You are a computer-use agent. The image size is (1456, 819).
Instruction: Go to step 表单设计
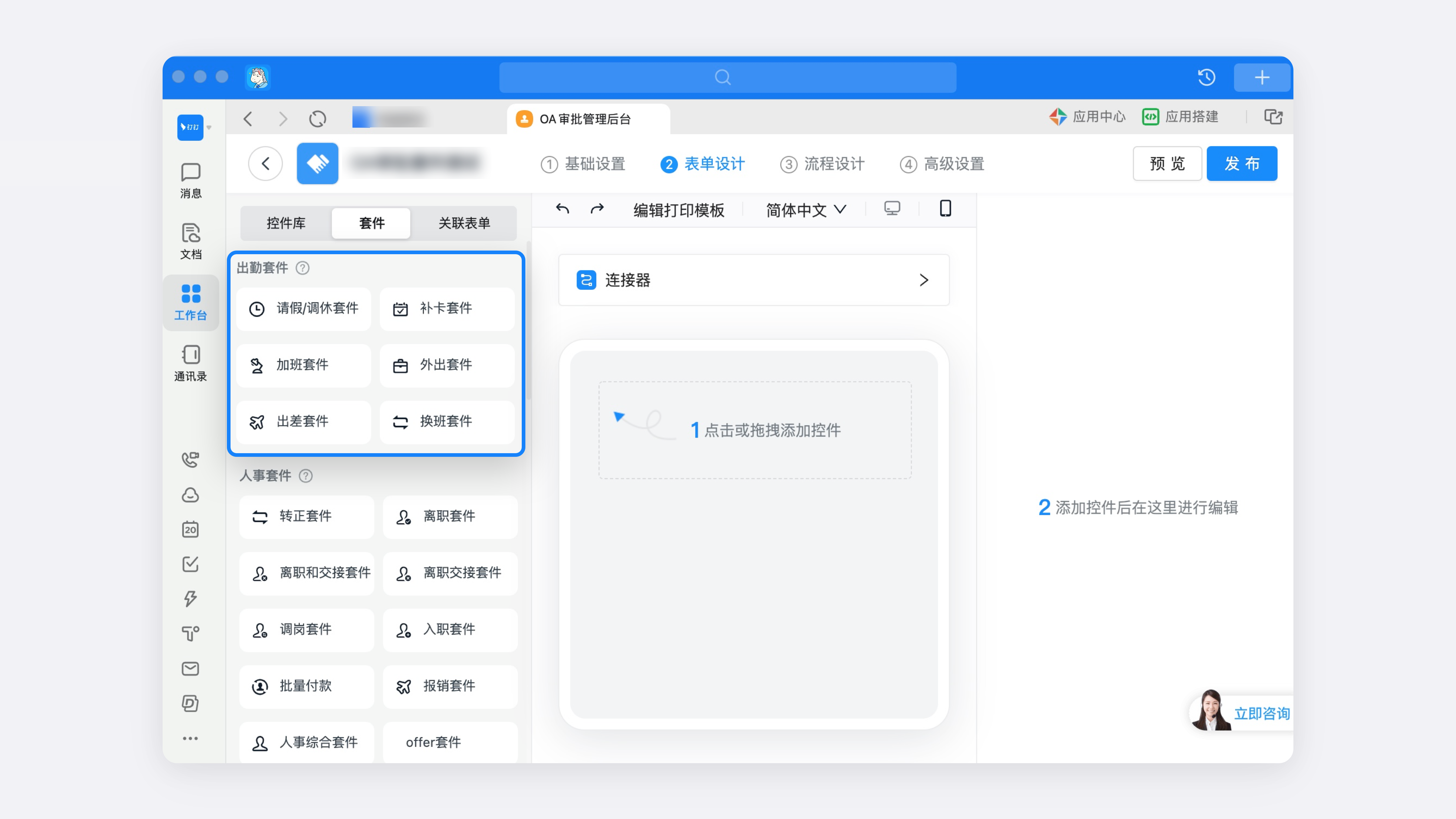(x=703, y=164)
